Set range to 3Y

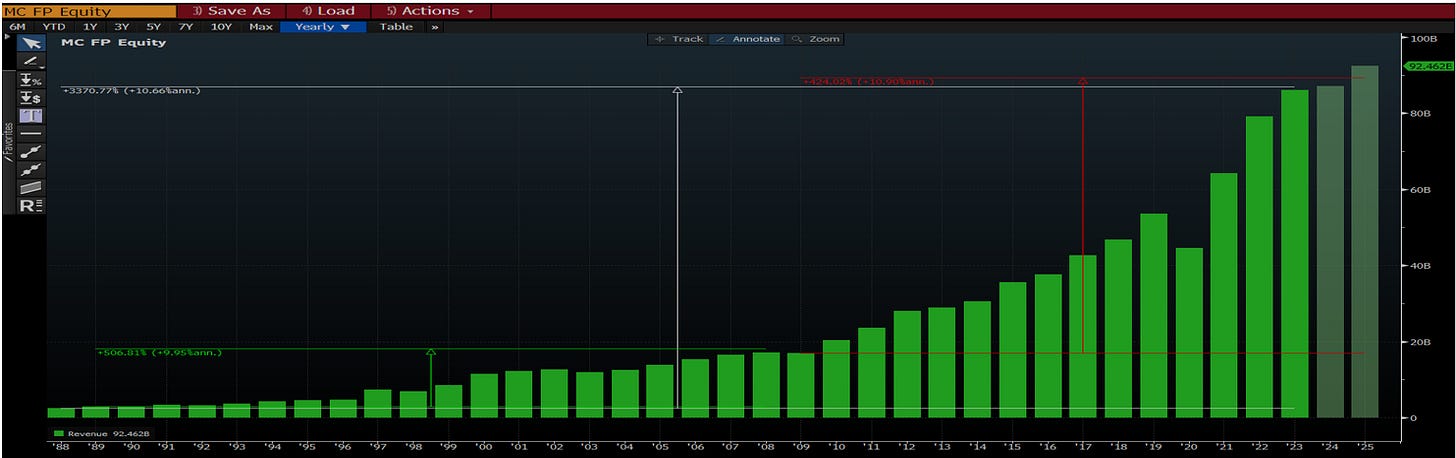121,27
